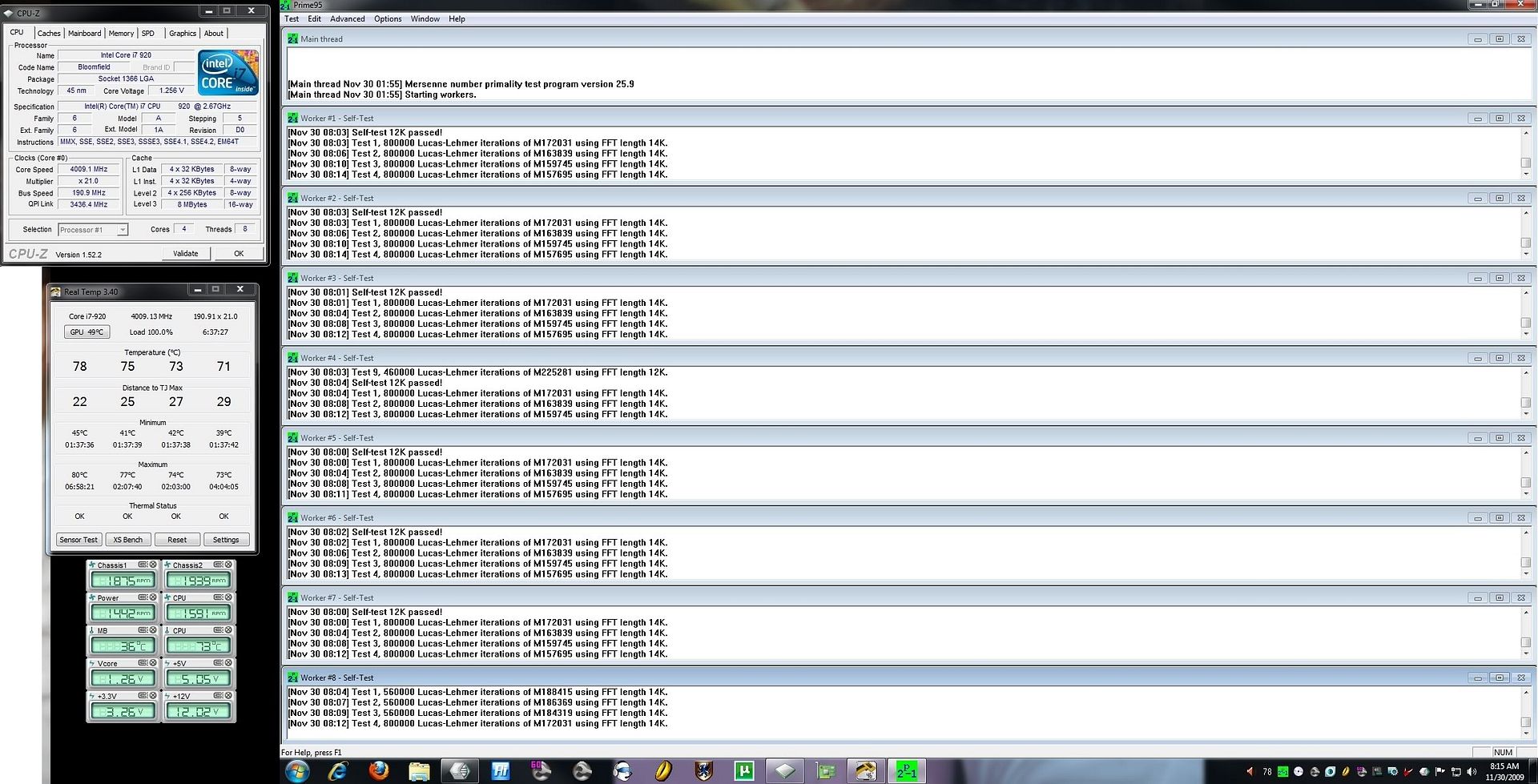Close the Chassis1 fan monitor widget

click(154, 565)
